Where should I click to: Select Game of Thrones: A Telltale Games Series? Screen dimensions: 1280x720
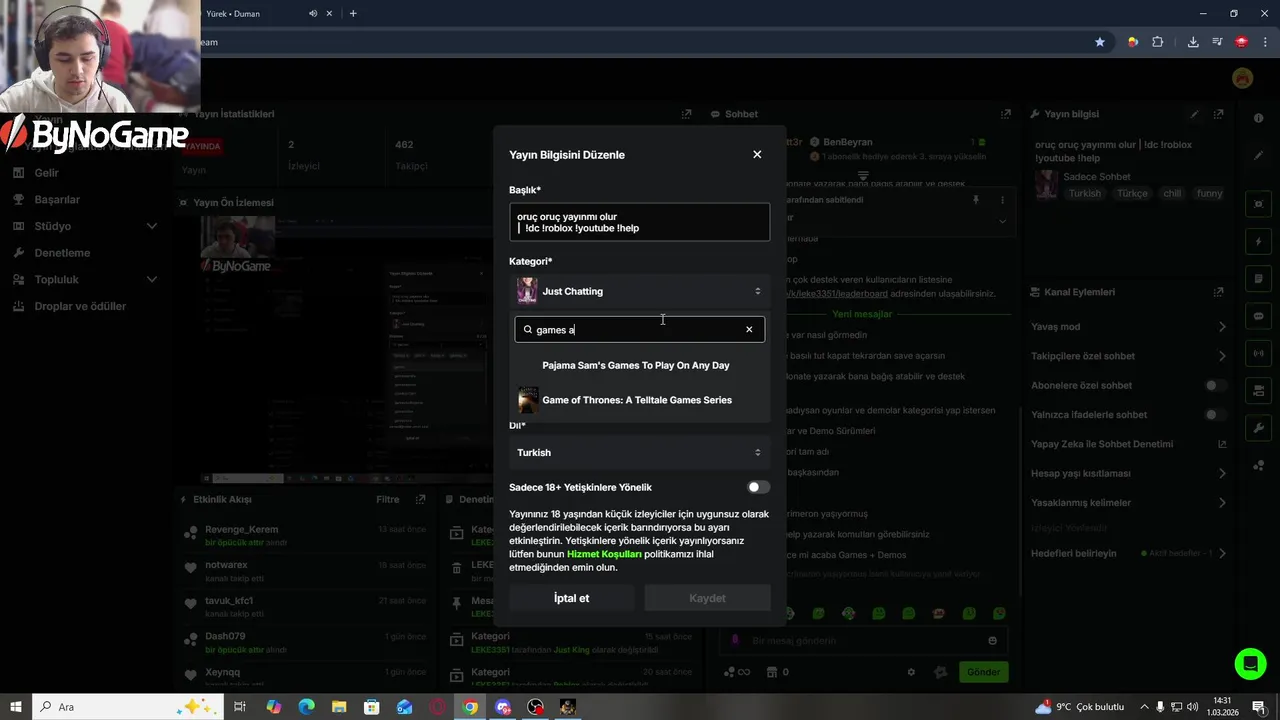tap(640, 400)
